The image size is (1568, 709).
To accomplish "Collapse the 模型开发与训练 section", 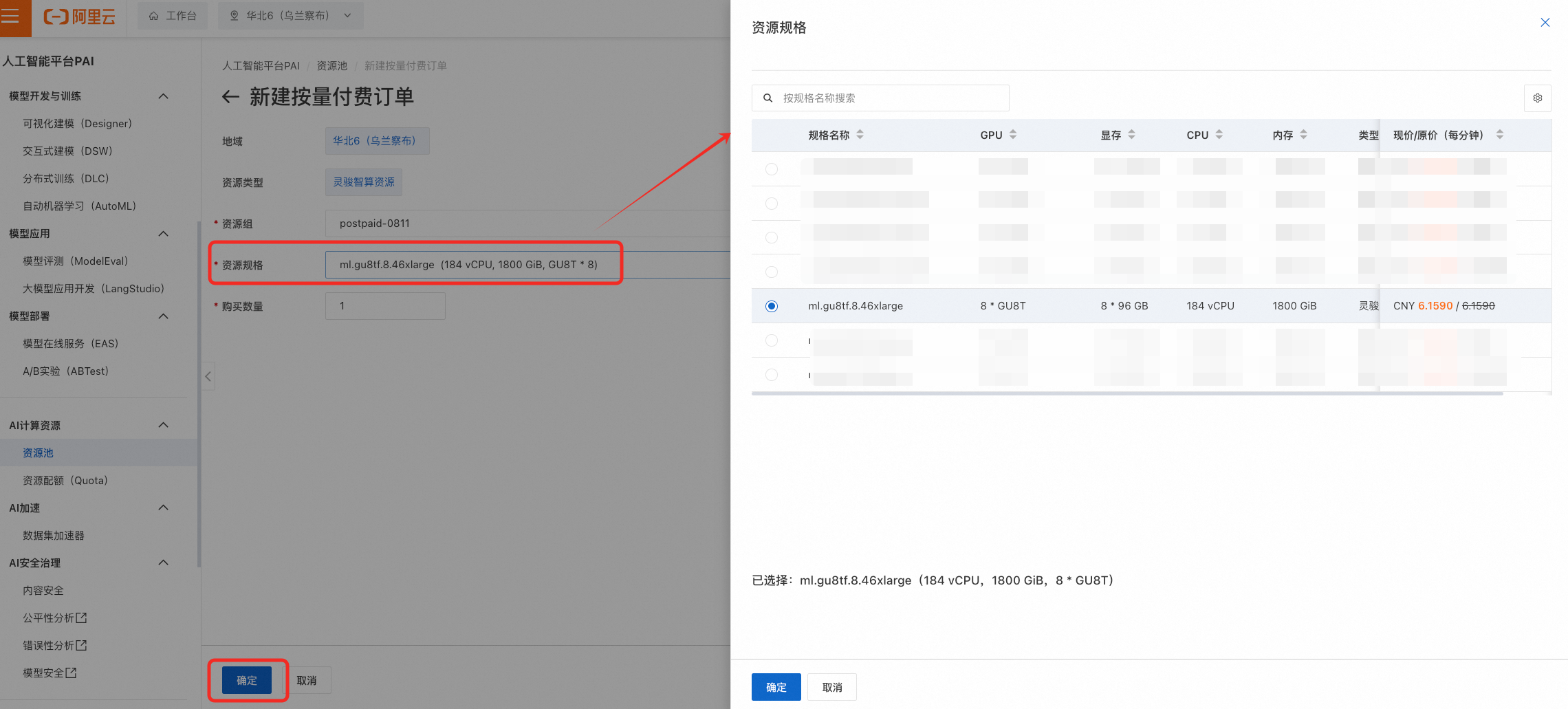I will click(x=163, y=96).
